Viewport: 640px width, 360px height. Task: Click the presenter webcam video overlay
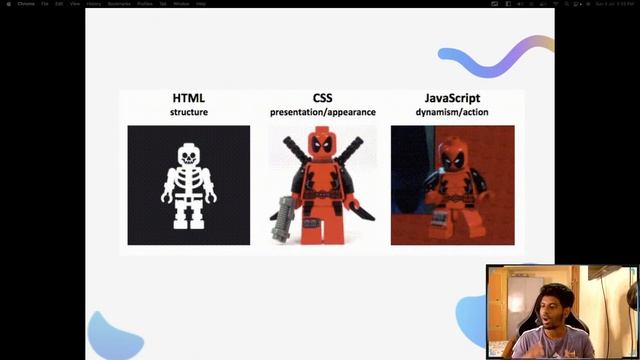tap(562, 312)
